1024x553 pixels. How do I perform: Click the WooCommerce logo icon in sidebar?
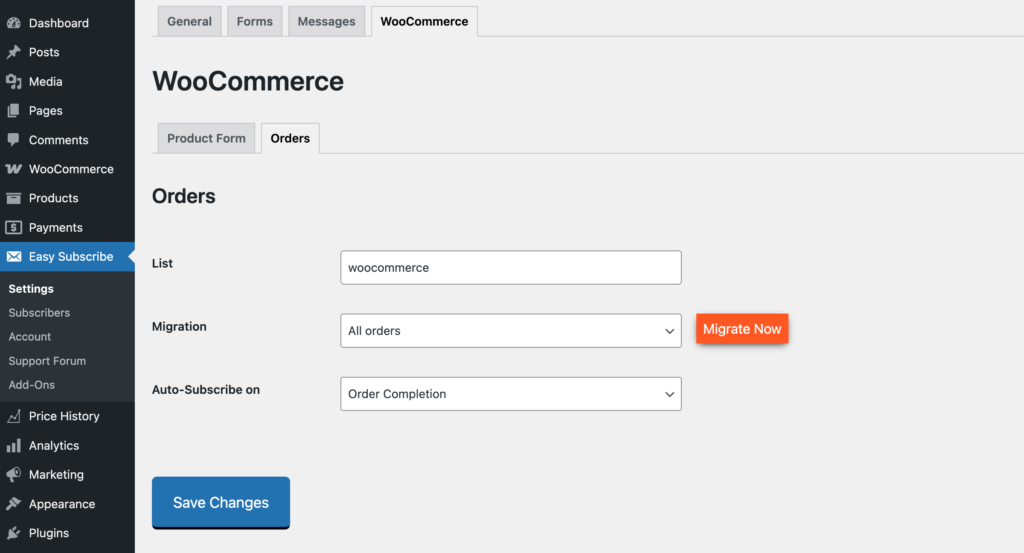[14, 169]
